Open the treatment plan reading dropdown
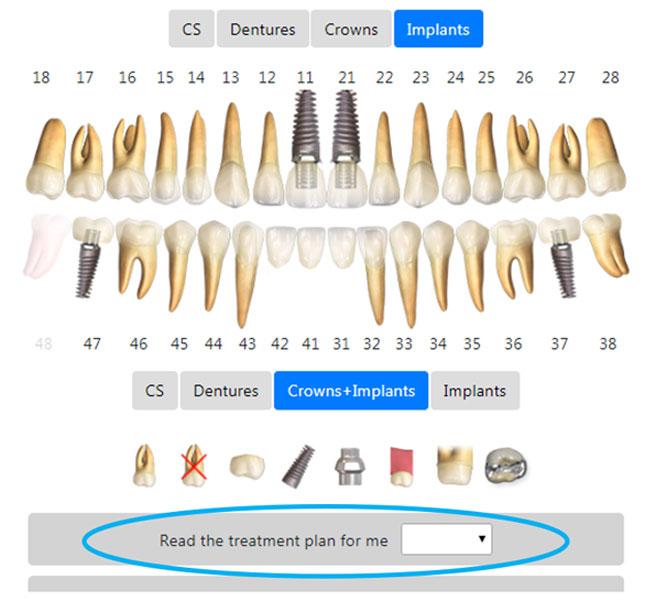 pyautogui.click(x=447, y=539)
